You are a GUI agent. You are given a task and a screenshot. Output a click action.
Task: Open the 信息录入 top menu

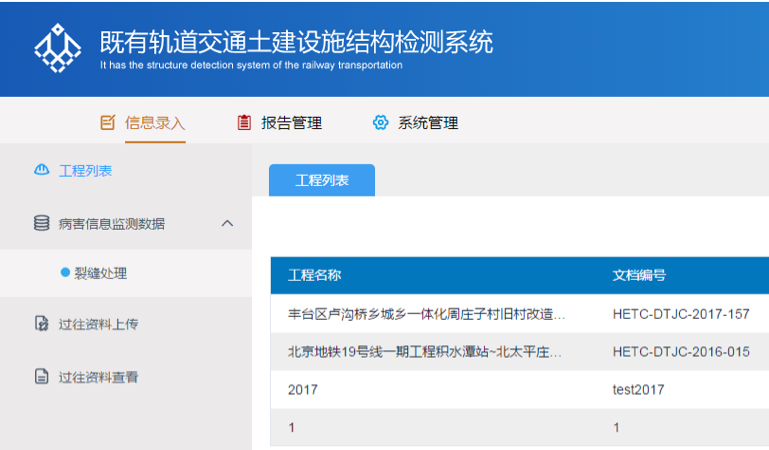155,123
